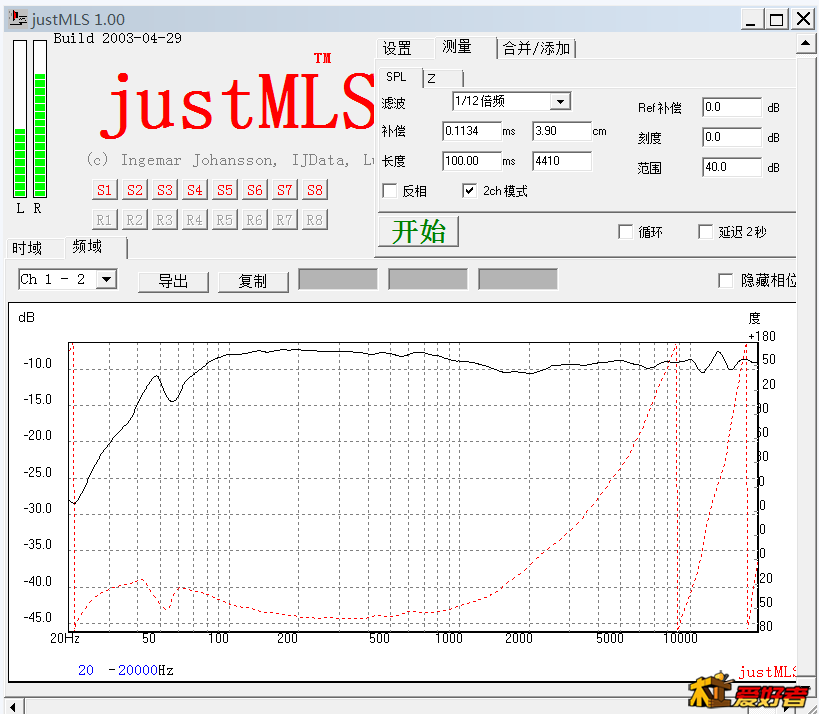
Task: Select preset slot S4
Action: click(194, 190)
